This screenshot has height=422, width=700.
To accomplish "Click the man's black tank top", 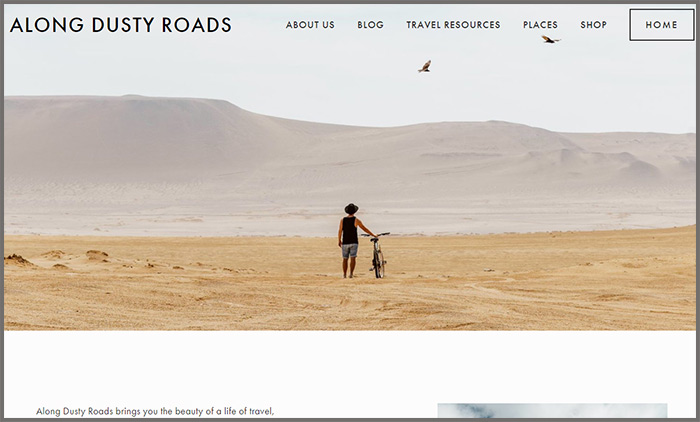I will [350, 230].
